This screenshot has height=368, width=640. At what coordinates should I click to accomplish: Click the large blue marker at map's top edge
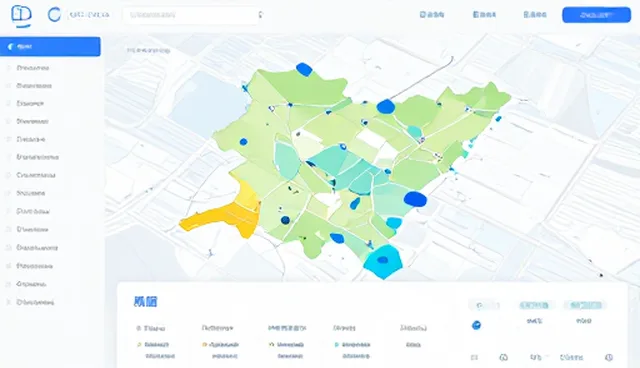304,69
